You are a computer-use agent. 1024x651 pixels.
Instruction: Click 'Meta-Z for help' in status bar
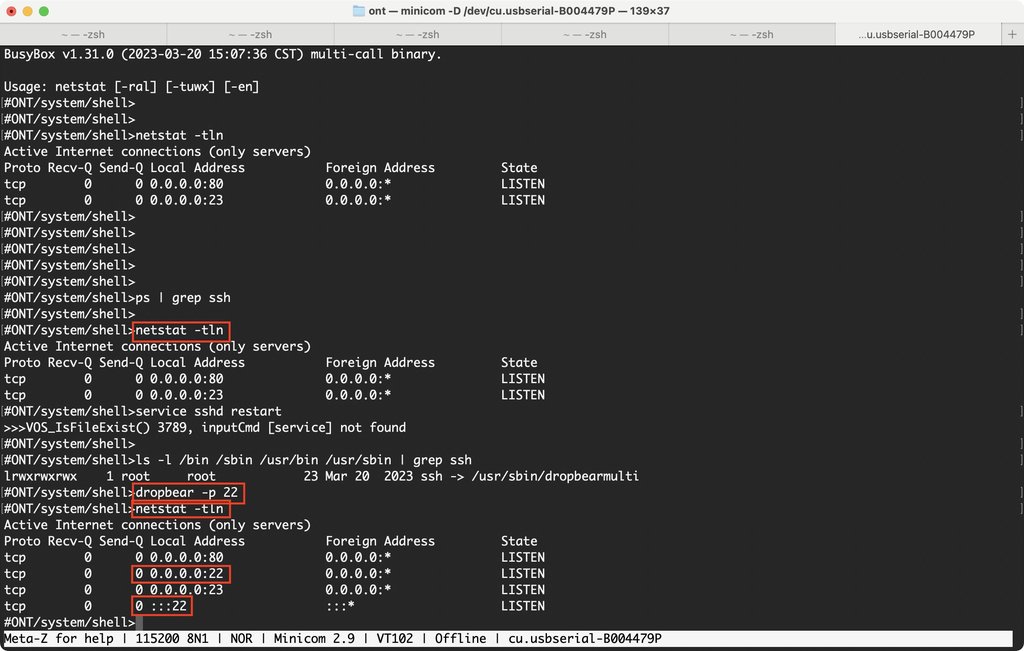(60, 639)
